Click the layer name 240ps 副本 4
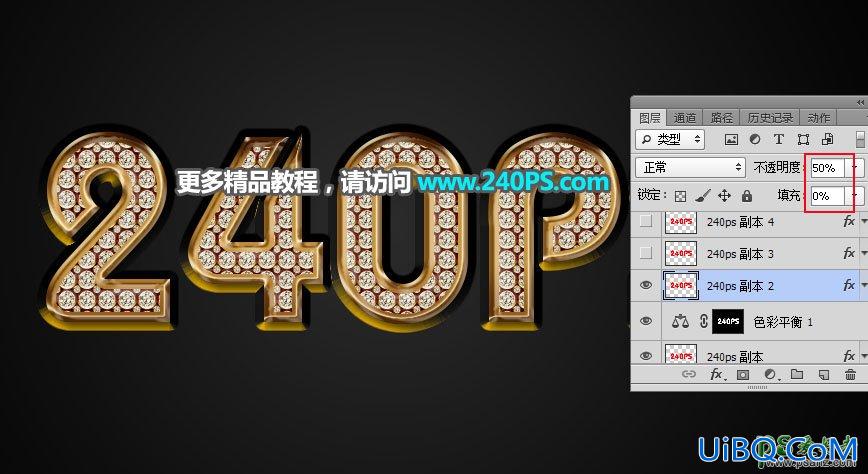 click(741, 222)
